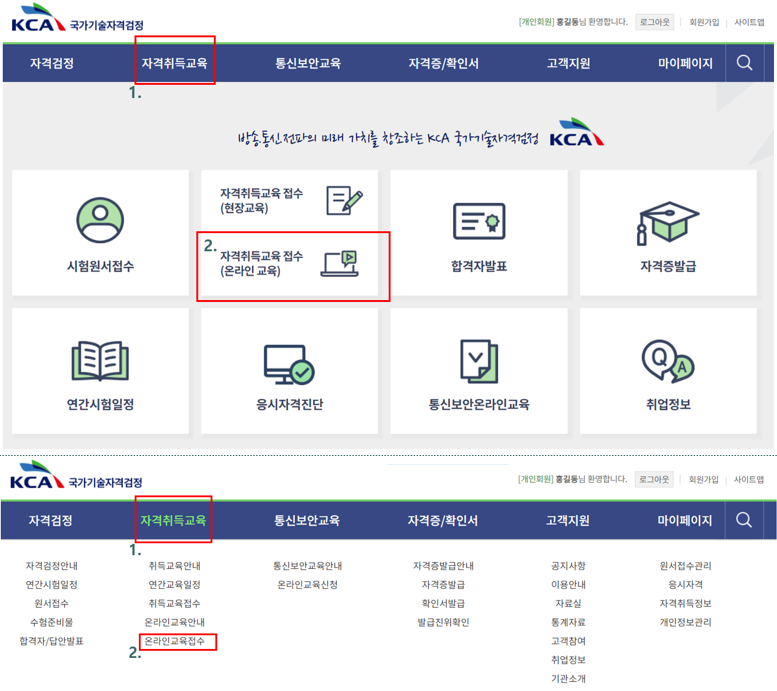Select 취득교육접수 in the submenu
Viewport: 777px width, 691px height.
[x=174, y=603]
